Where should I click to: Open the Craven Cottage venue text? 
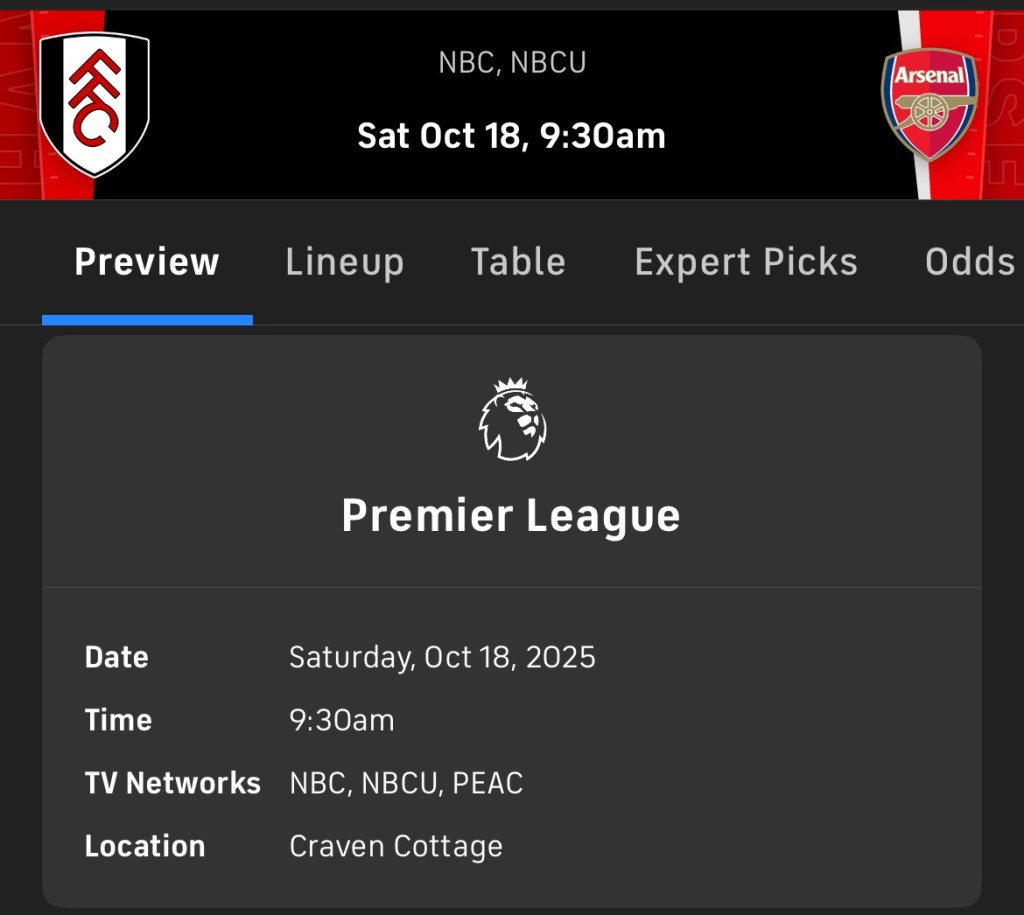coord(396,846)
